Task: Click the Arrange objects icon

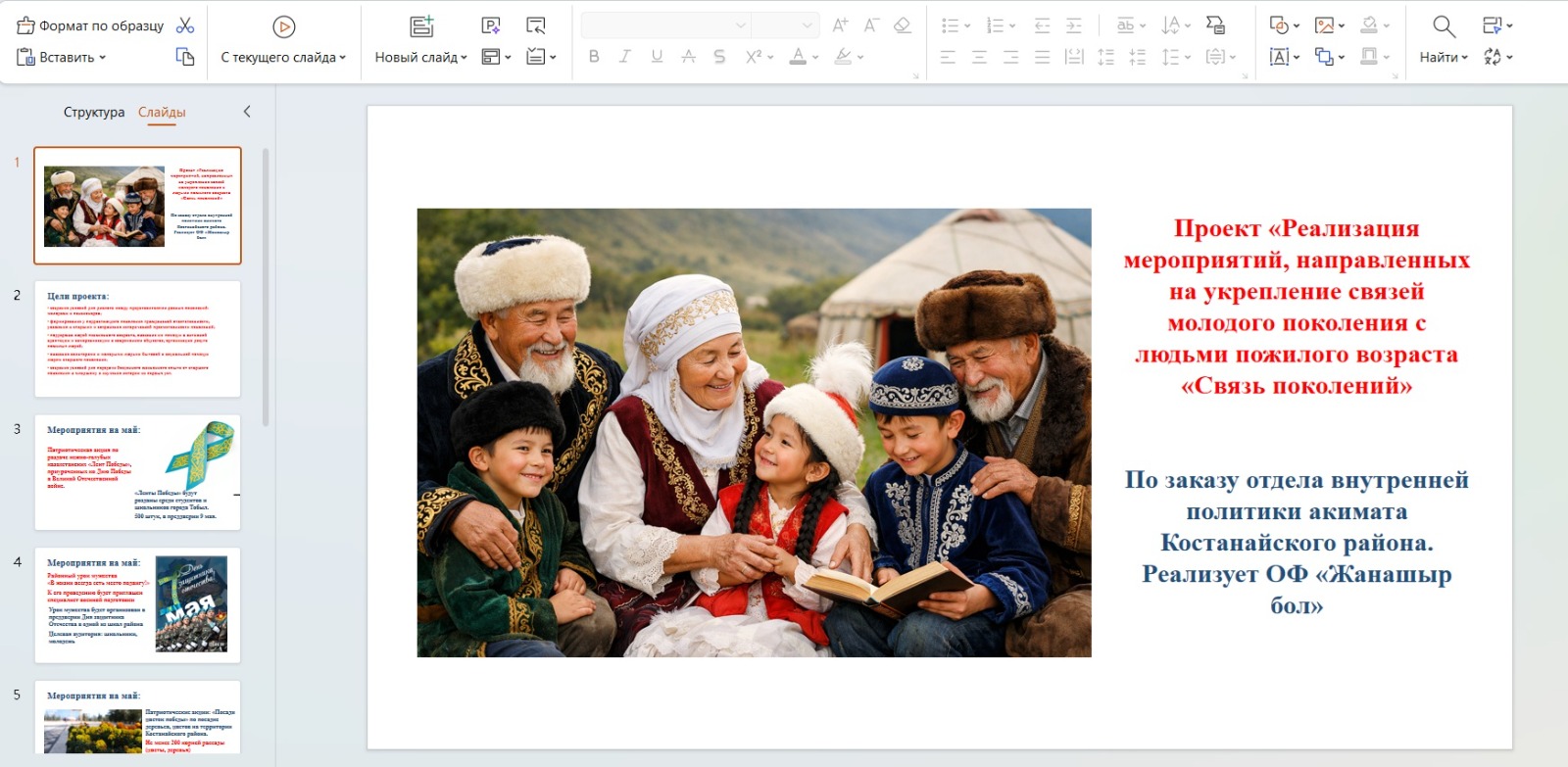Action: (x=1324, y=57)
